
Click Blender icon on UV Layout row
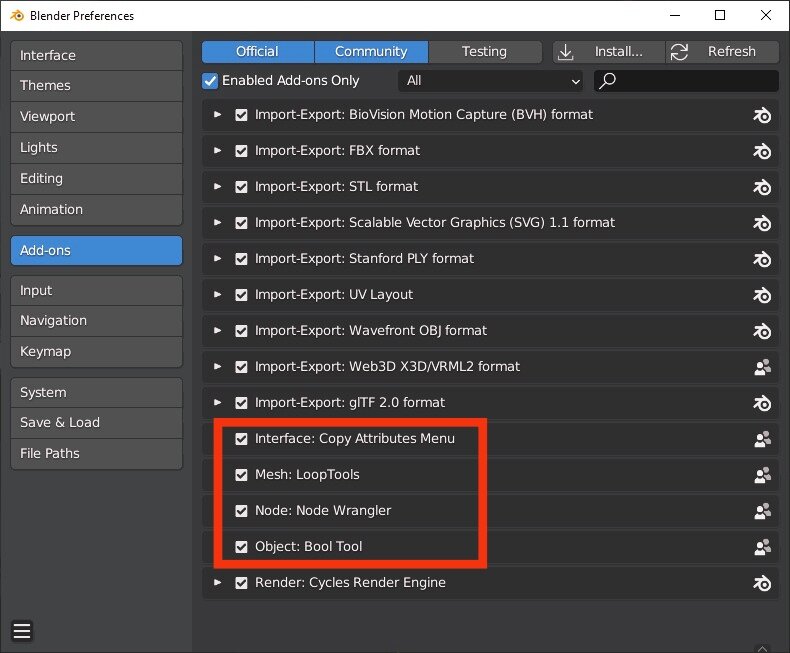[x=762, y=295]
